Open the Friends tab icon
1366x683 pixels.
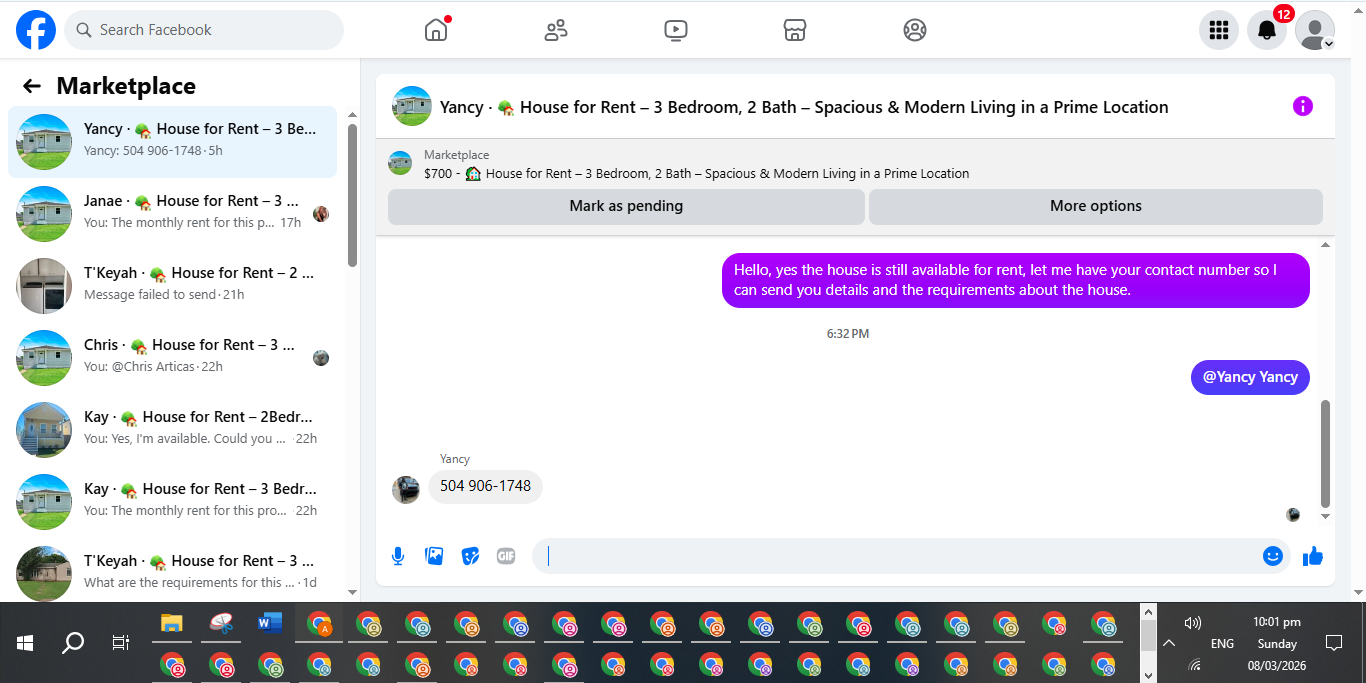556,30
